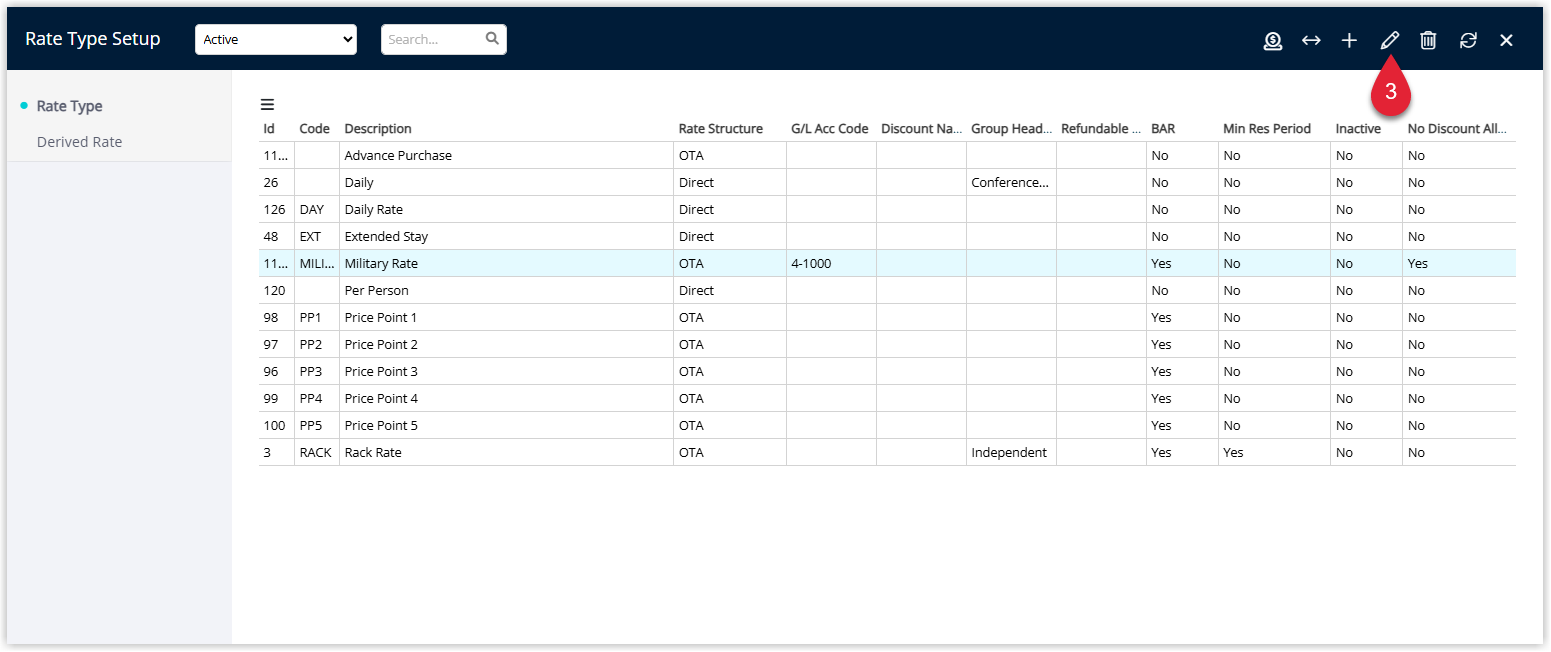Click Discount Name column header
The height and width of the screenshot is (652, 1551).
point(921,129)
